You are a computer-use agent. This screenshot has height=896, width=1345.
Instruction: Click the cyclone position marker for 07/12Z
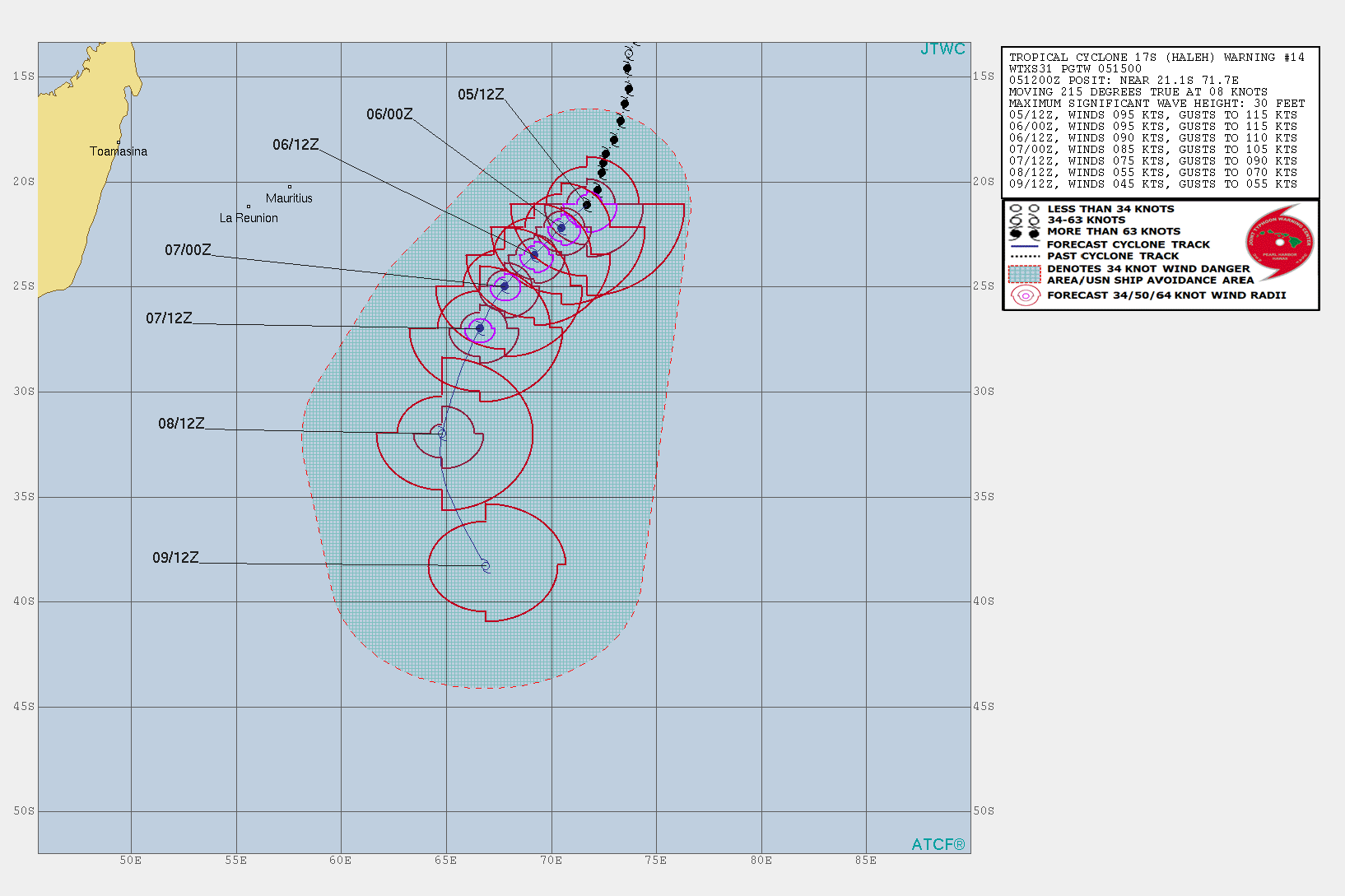tap(480, 328)
